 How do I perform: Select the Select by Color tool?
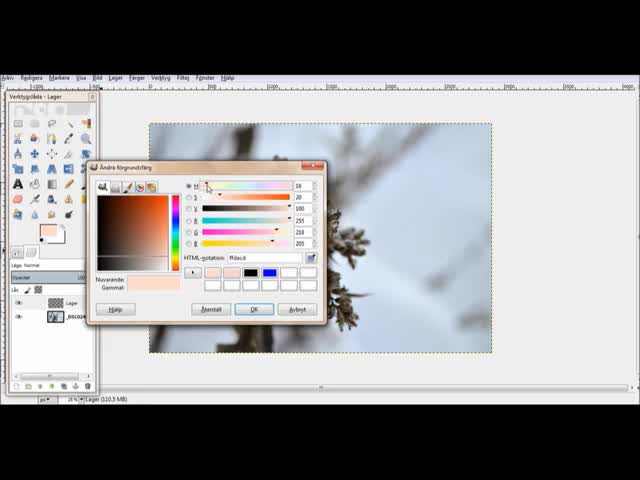tap(86, 124)
